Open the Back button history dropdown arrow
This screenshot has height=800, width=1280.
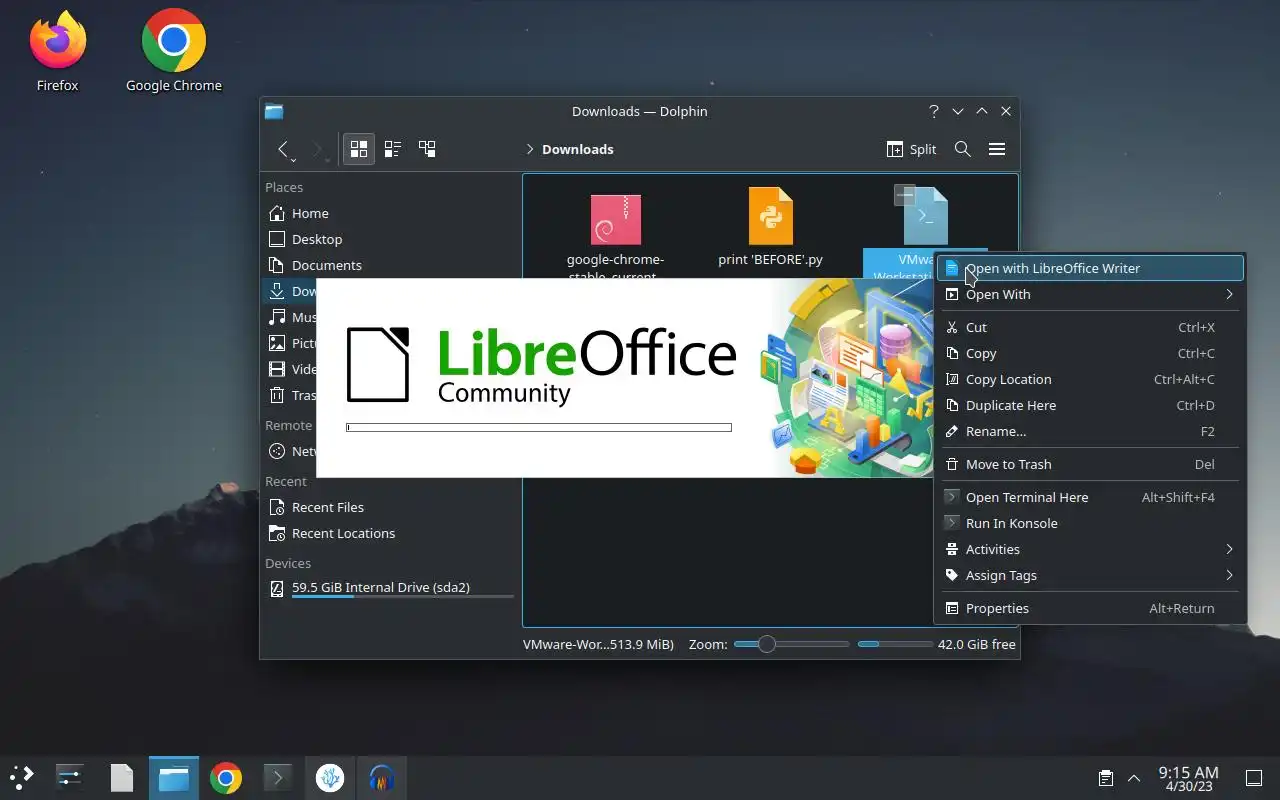click(x=293, y=160)
